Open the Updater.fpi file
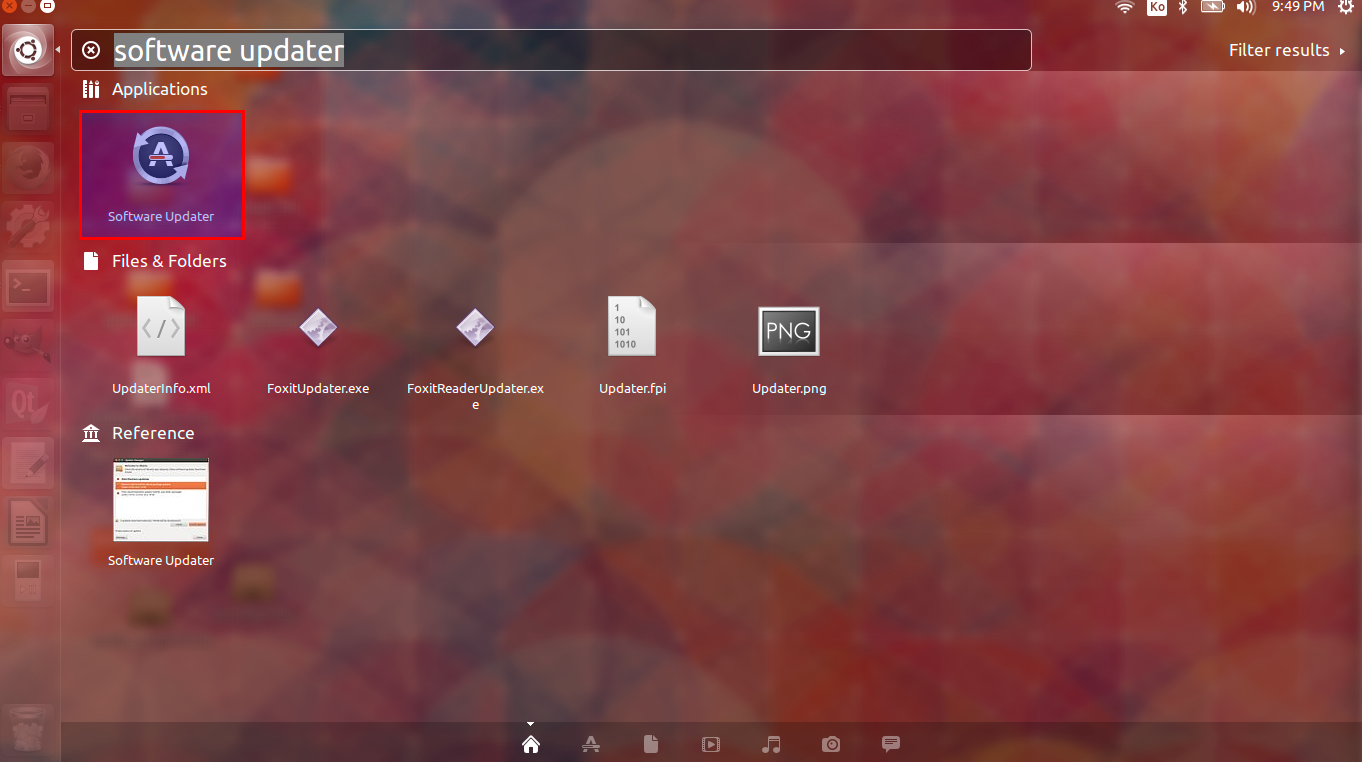Screen dimensions: 1362x762 [x=632, y=327]
